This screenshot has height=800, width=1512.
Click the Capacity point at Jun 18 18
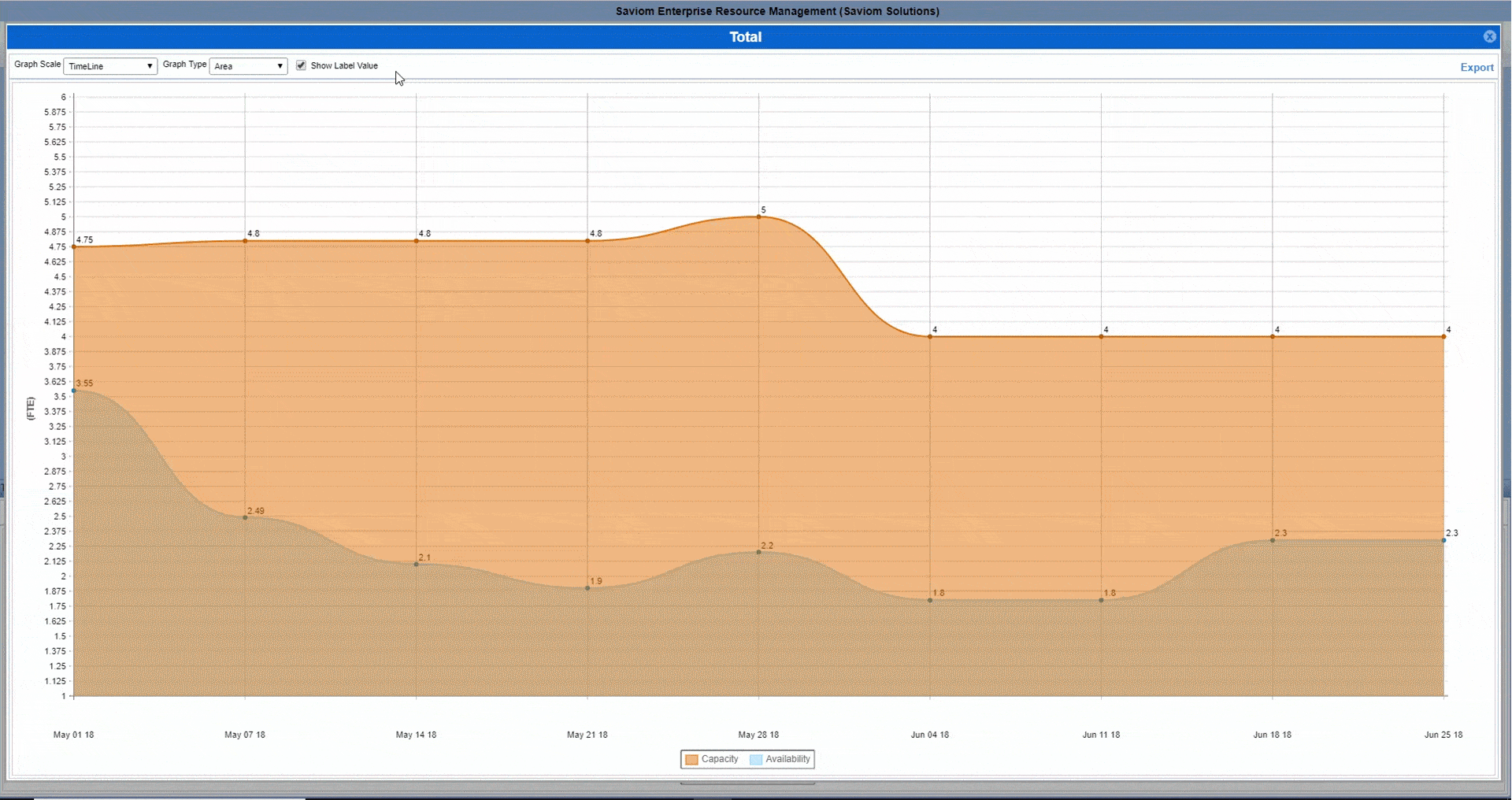(x=1273, y=336)
